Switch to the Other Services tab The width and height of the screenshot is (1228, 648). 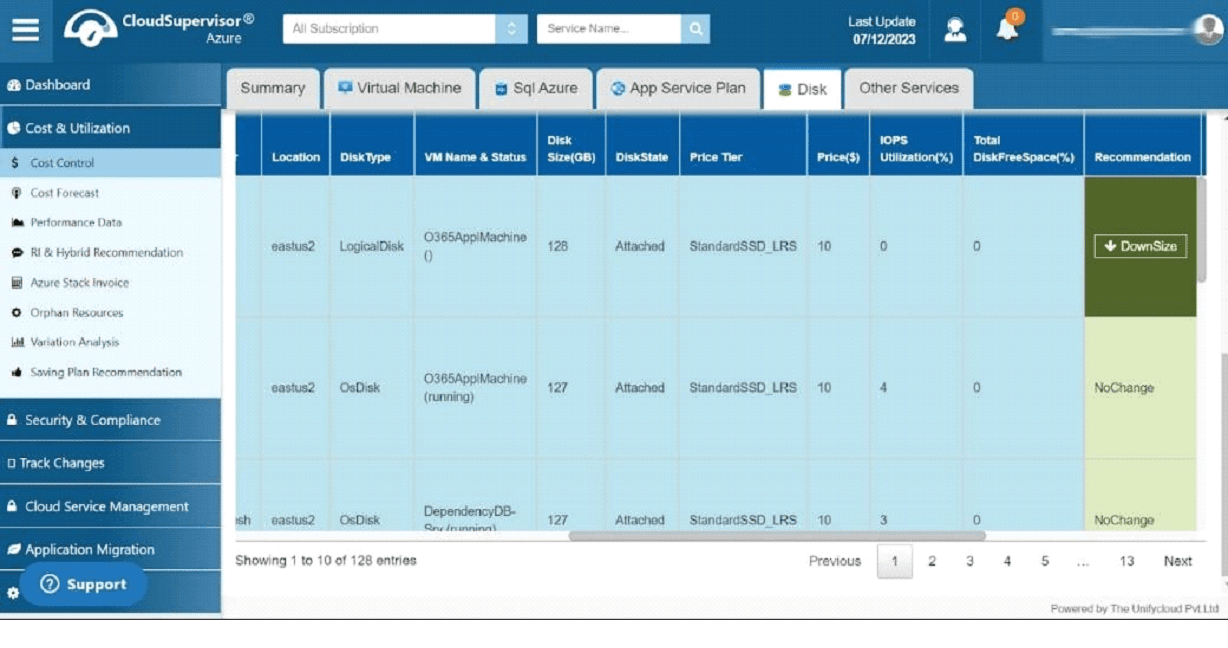pos(909,88)
